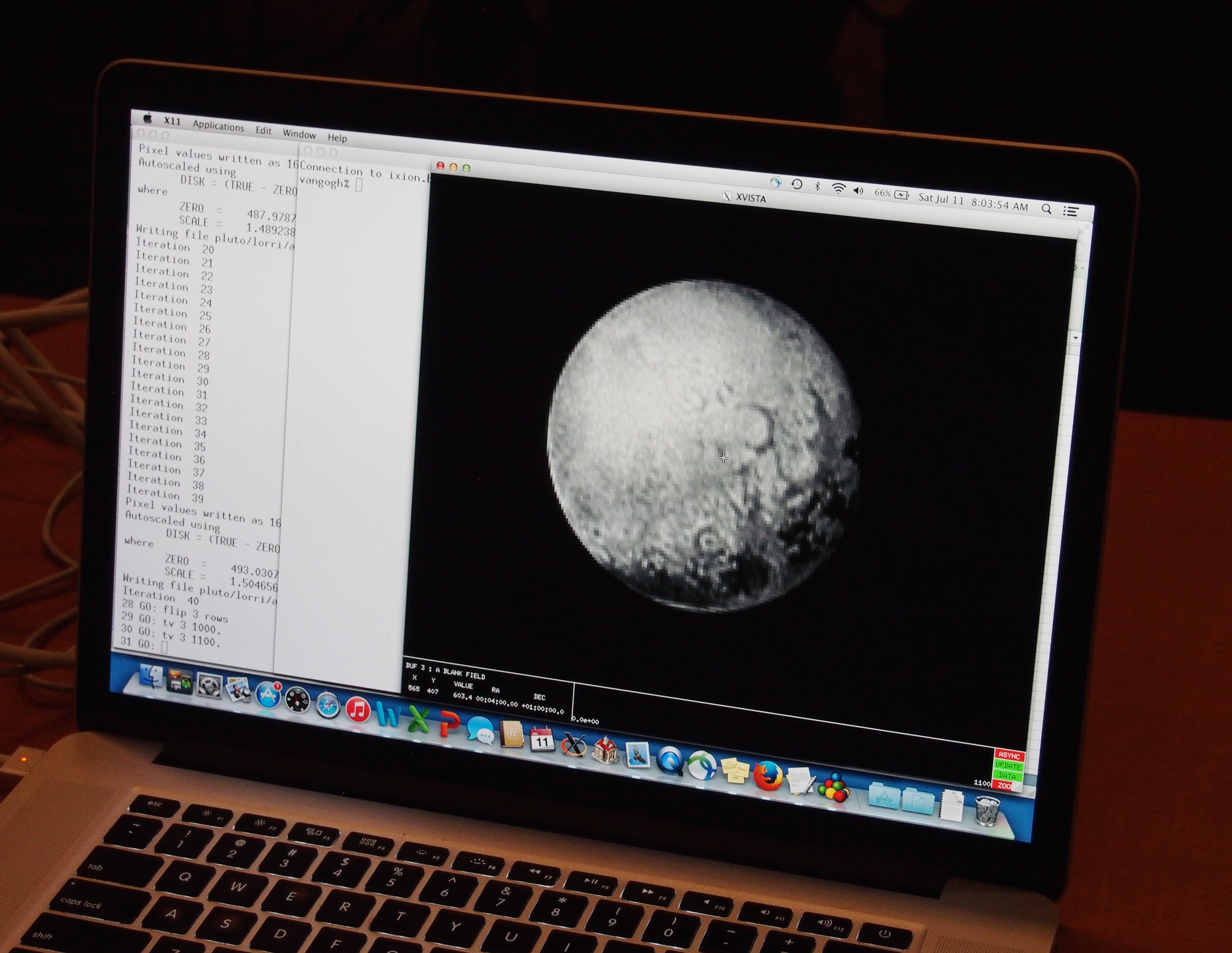Screen dimensions: 1232x953
Task: Open the Messages app in Dock
Action: [480, 731]
